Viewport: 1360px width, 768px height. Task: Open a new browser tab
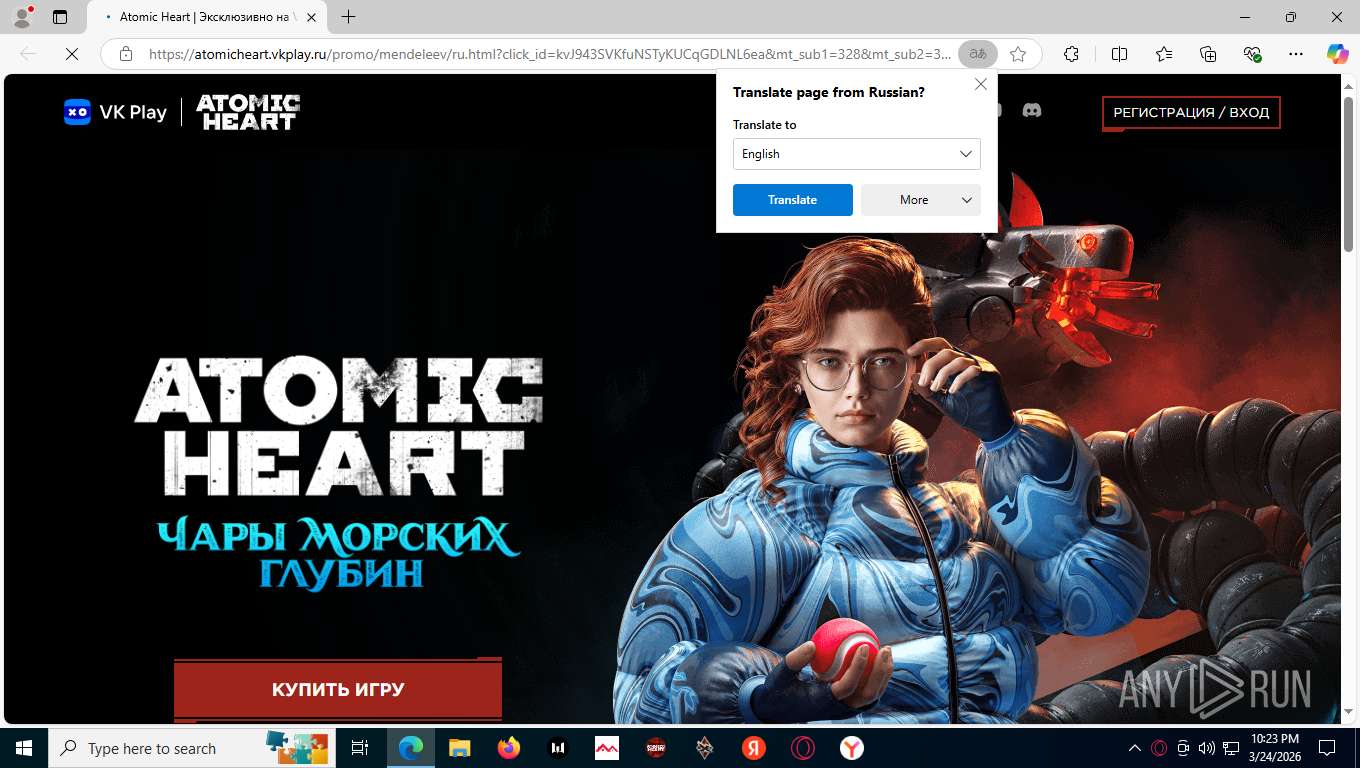pyautogui.click(x=348, y=17)
